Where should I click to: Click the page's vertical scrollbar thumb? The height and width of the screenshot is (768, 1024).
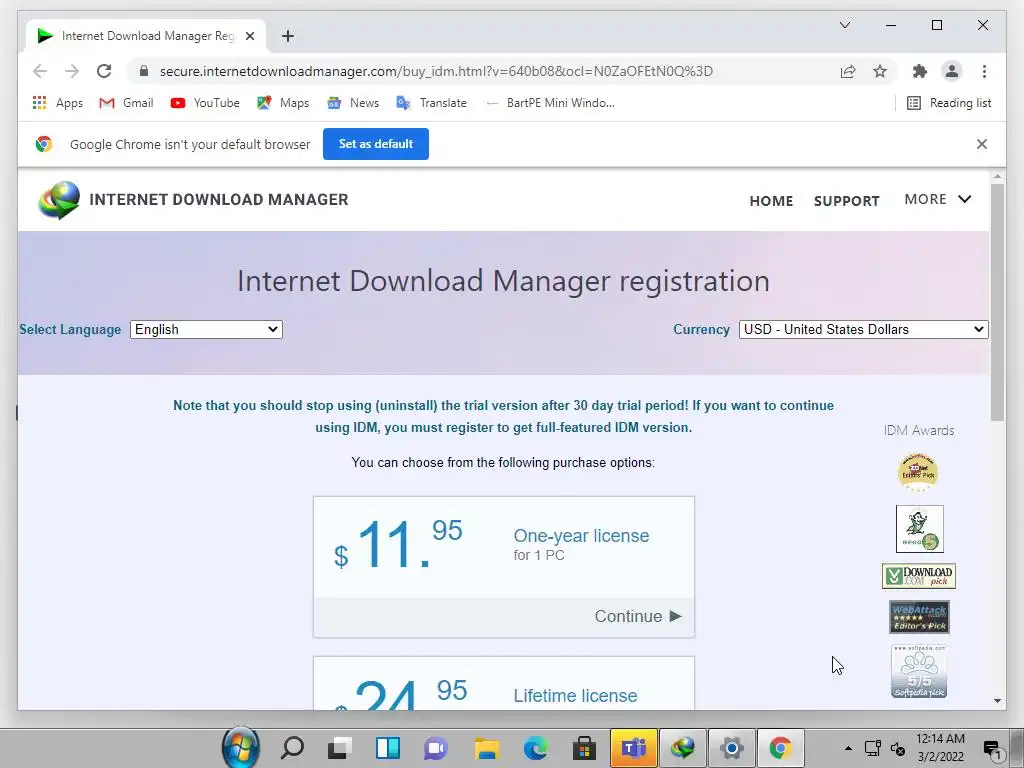[x=997, y=302]
